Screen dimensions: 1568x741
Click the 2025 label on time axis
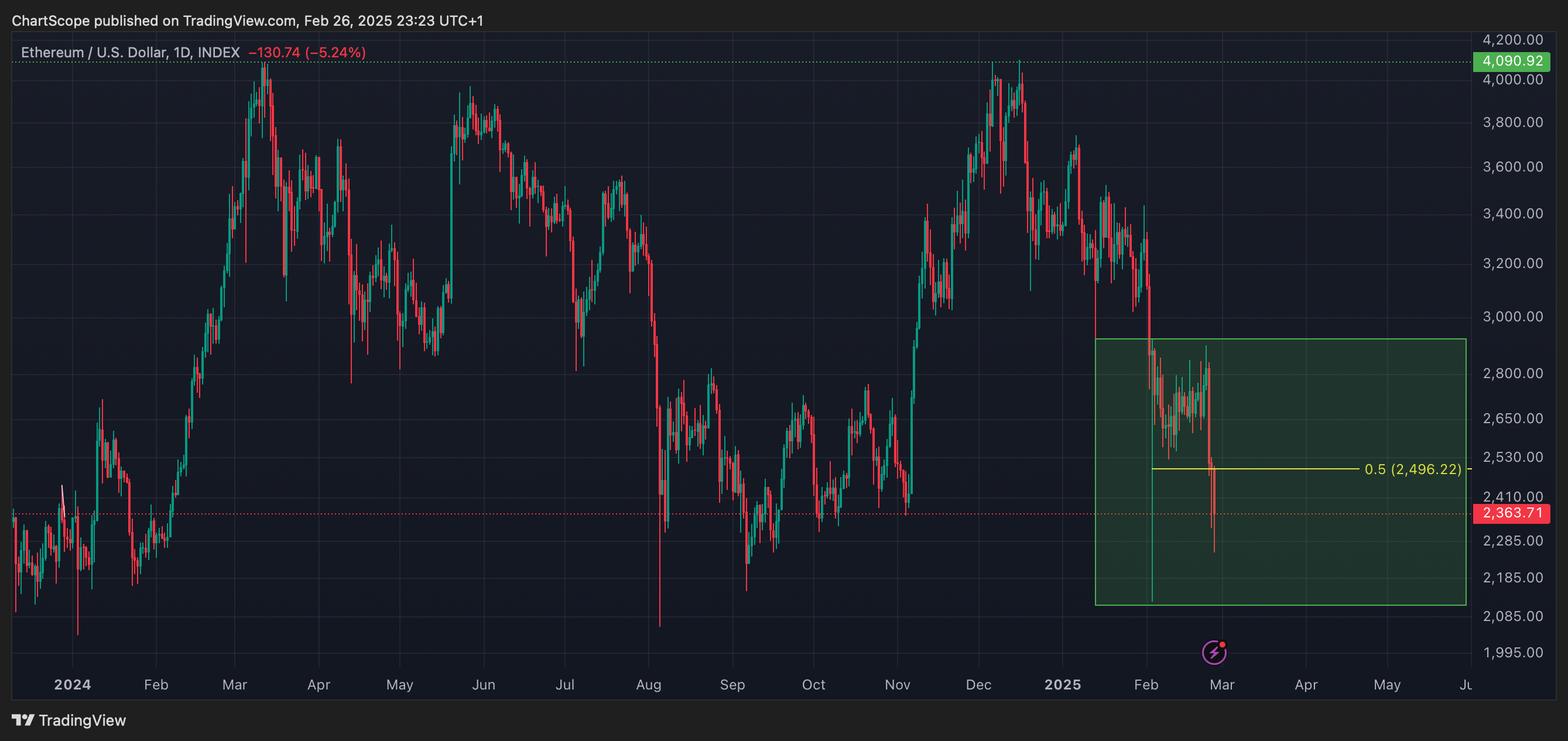[x=1062, y=685]
